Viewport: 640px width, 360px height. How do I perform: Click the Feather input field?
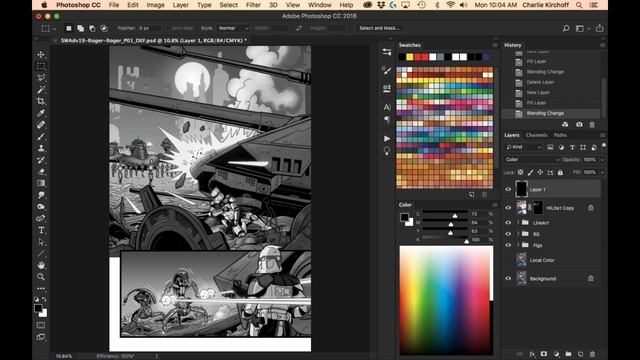[149, 28]
